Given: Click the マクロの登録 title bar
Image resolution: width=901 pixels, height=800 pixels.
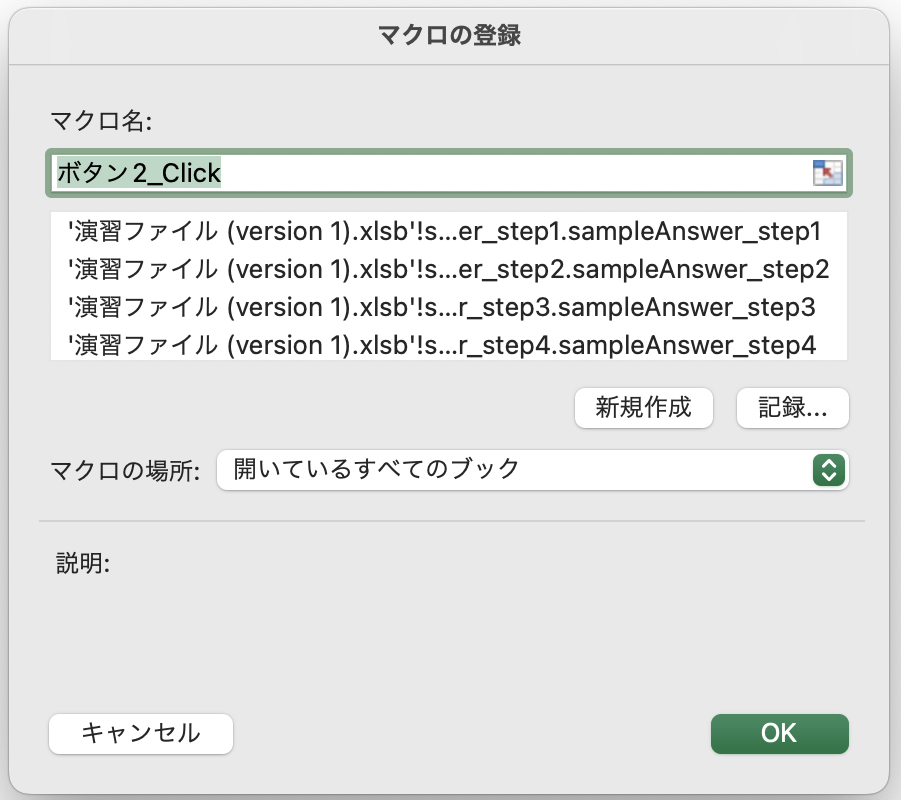Looking at the screenshot, I should (449, 36).
